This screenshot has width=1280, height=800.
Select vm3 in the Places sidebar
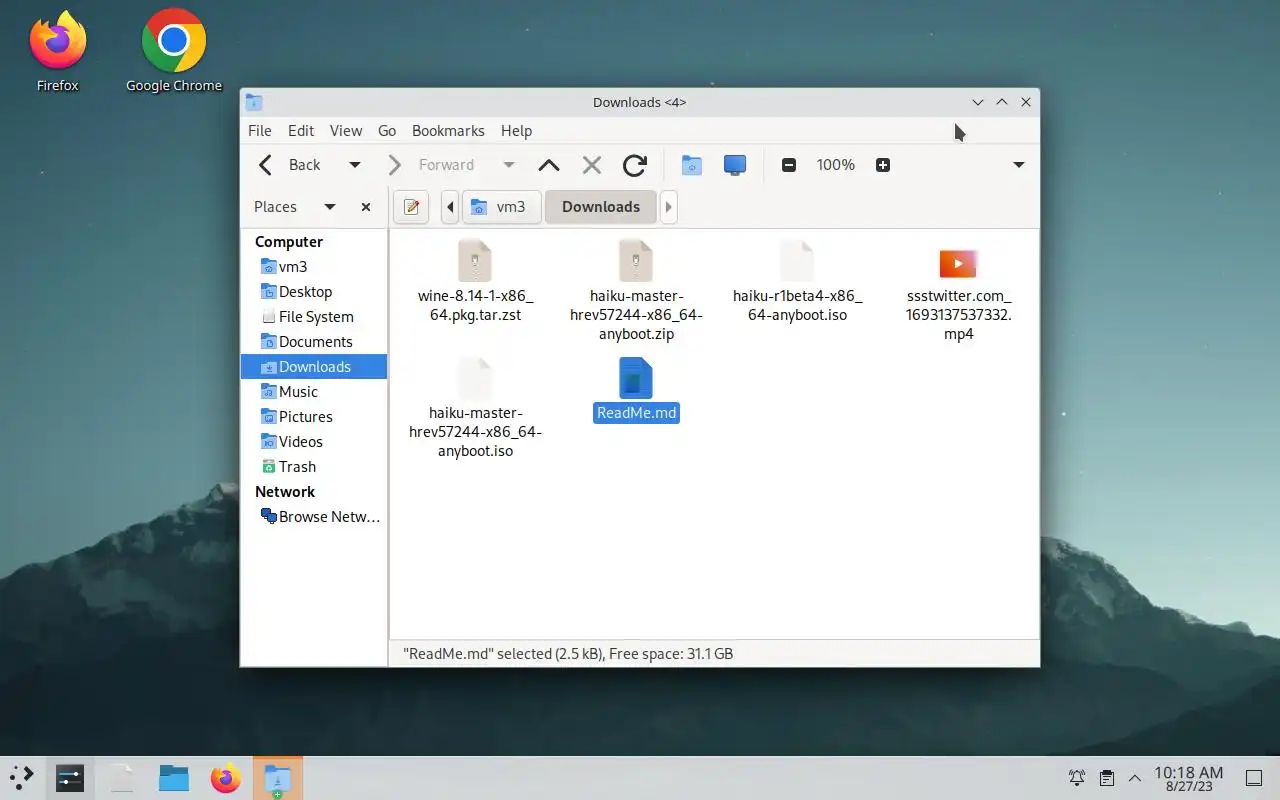tap(314, 267)
